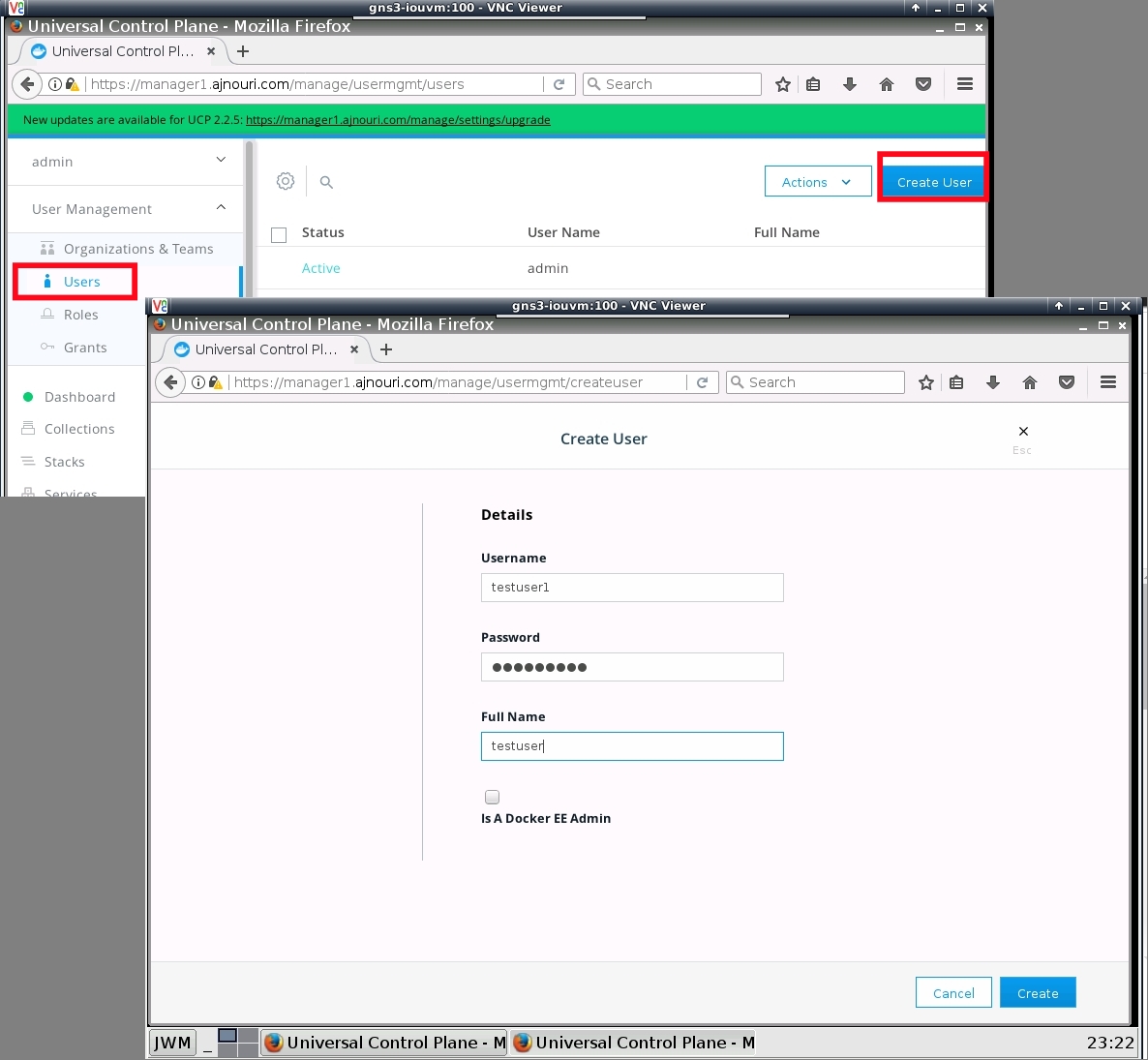Viewport: 1148px width, 1060px height.
Task: Click the URL bar in the createuser window
Action: tap(438, 382)
